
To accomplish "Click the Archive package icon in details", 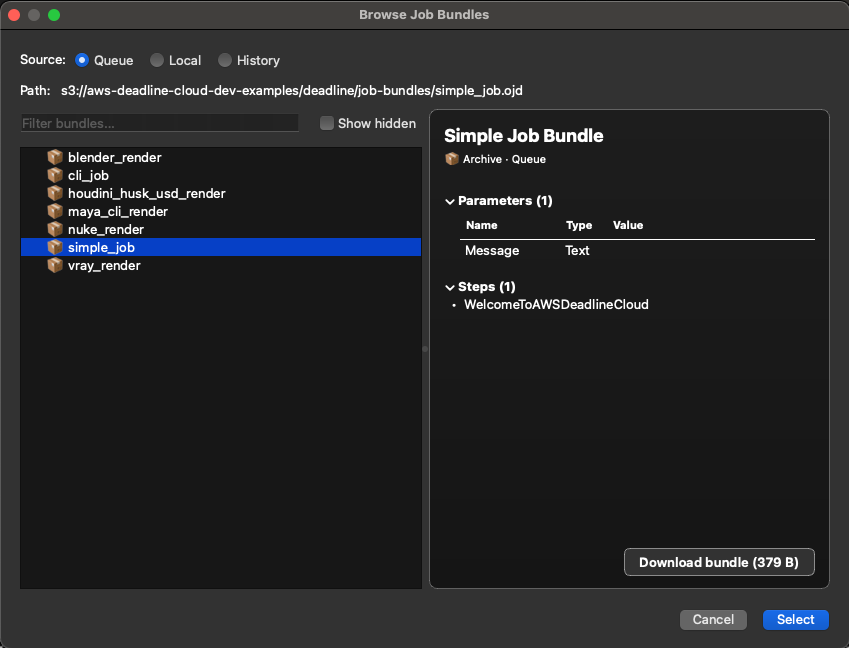I will click(x=452, y=159).
